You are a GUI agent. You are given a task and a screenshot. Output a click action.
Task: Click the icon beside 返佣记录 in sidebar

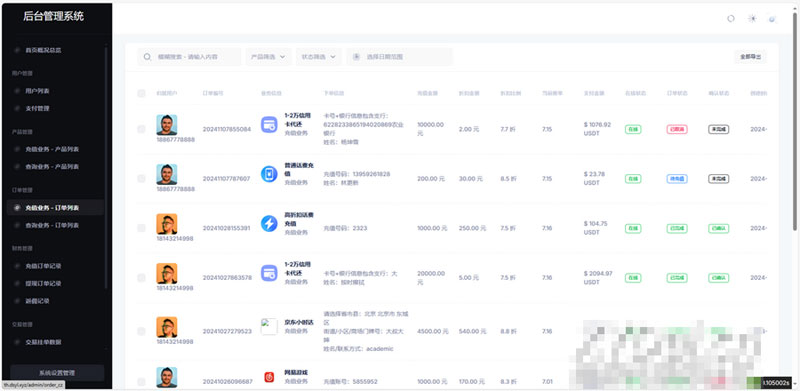[17, 301]
